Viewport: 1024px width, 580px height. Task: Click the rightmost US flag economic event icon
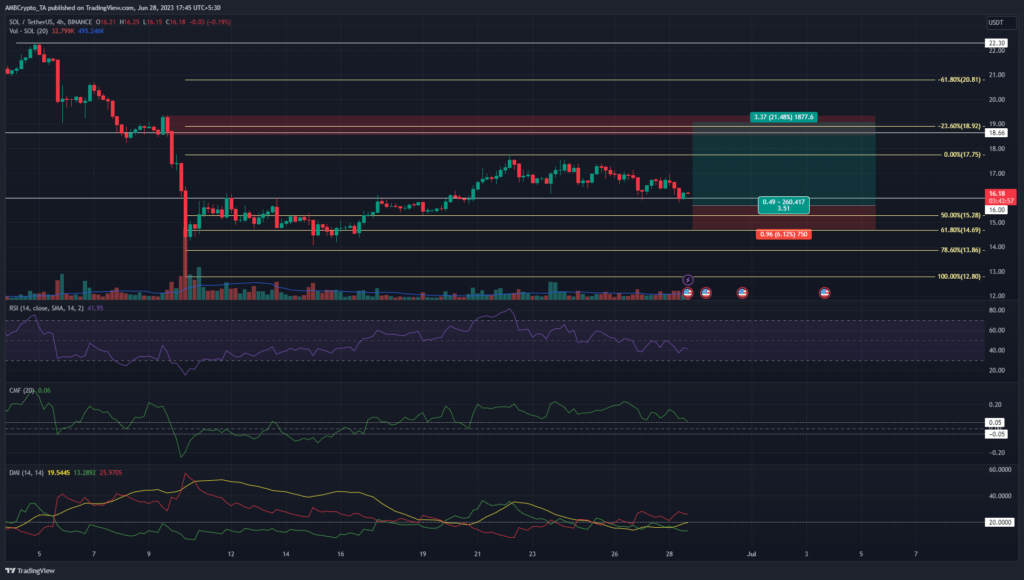click(x=825, y=292)
